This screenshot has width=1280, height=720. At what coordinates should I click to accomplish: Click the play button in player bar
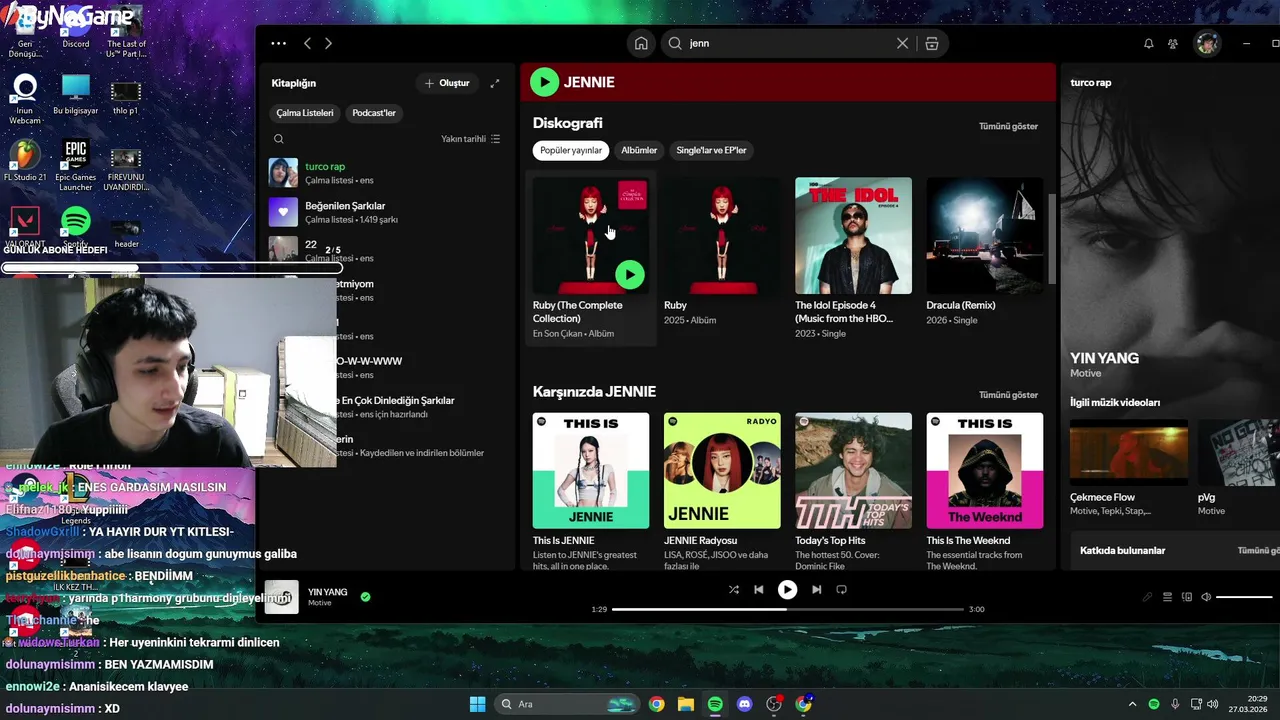tap(788, 590)
